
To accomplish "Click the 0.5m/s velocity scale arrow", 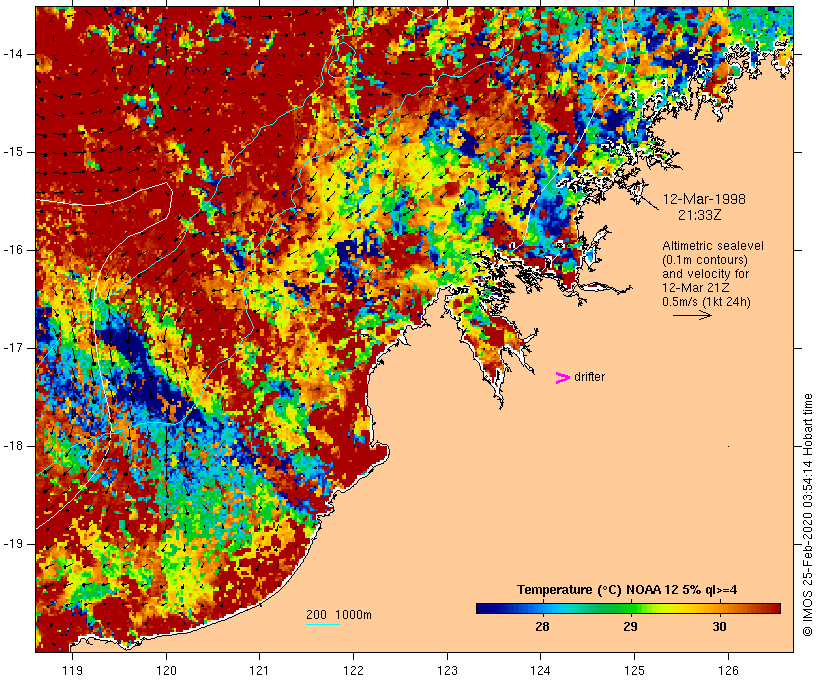I will [x=692, y=315].
